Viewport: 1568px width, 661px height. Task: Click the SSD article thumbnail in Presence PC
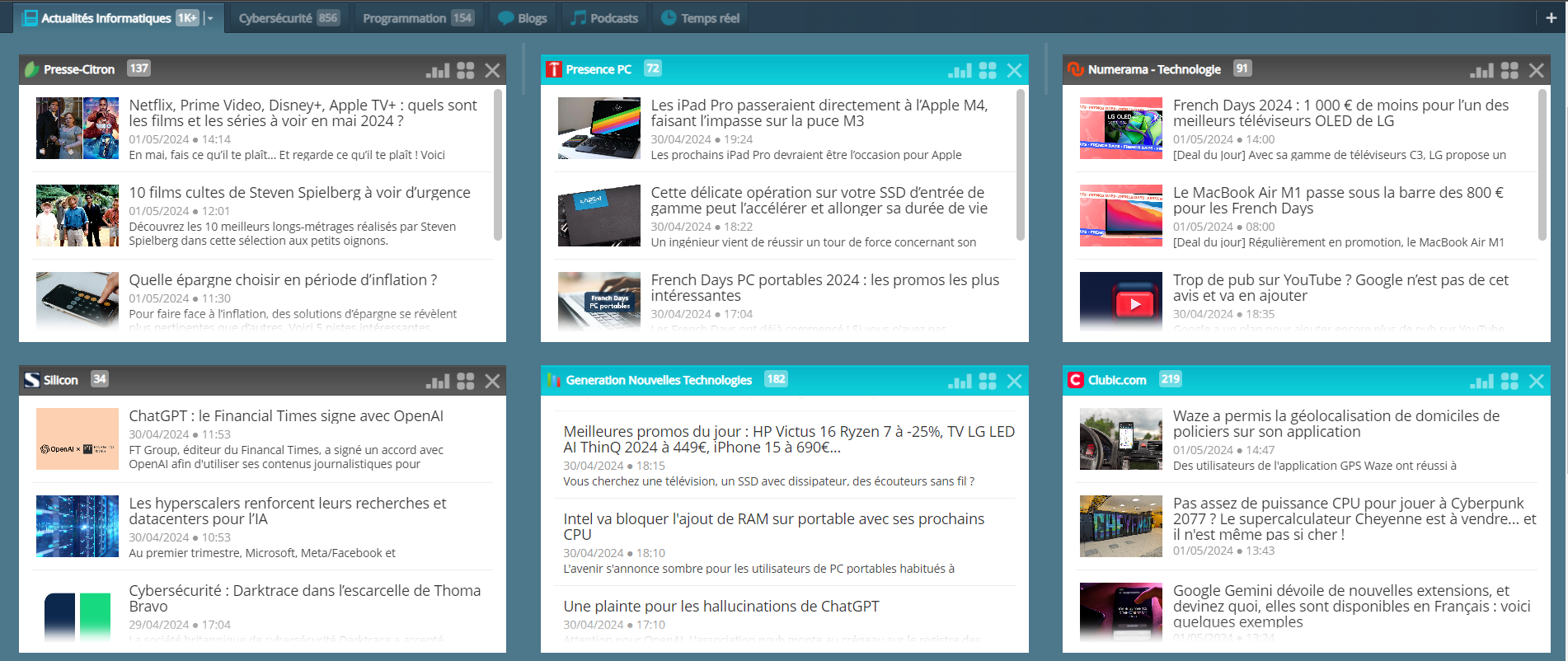coord(599,215)
